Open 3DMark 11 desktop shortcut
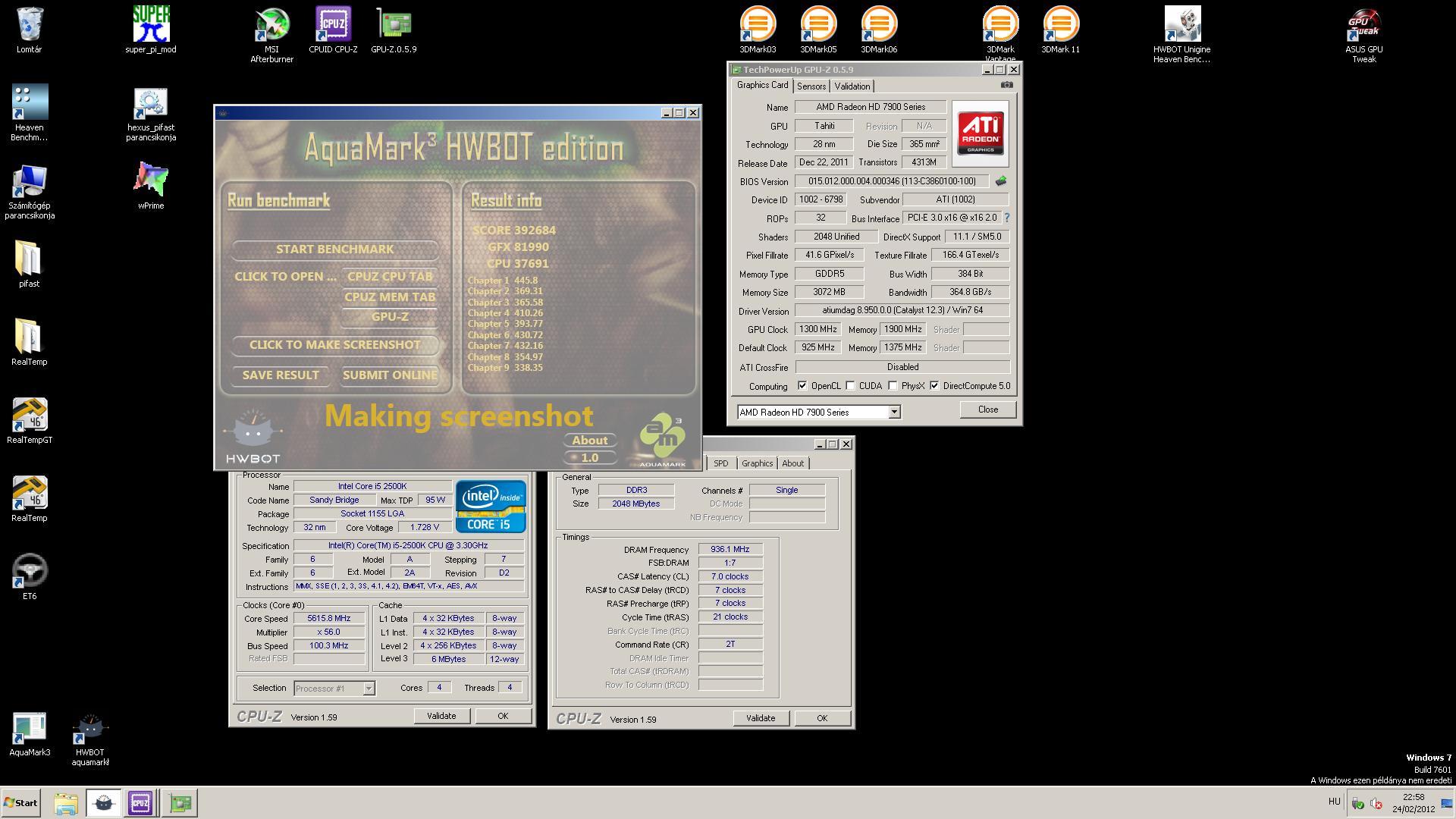Image resolution: width=1456 pixels, height=819 pixels. tap(1061, 30)
